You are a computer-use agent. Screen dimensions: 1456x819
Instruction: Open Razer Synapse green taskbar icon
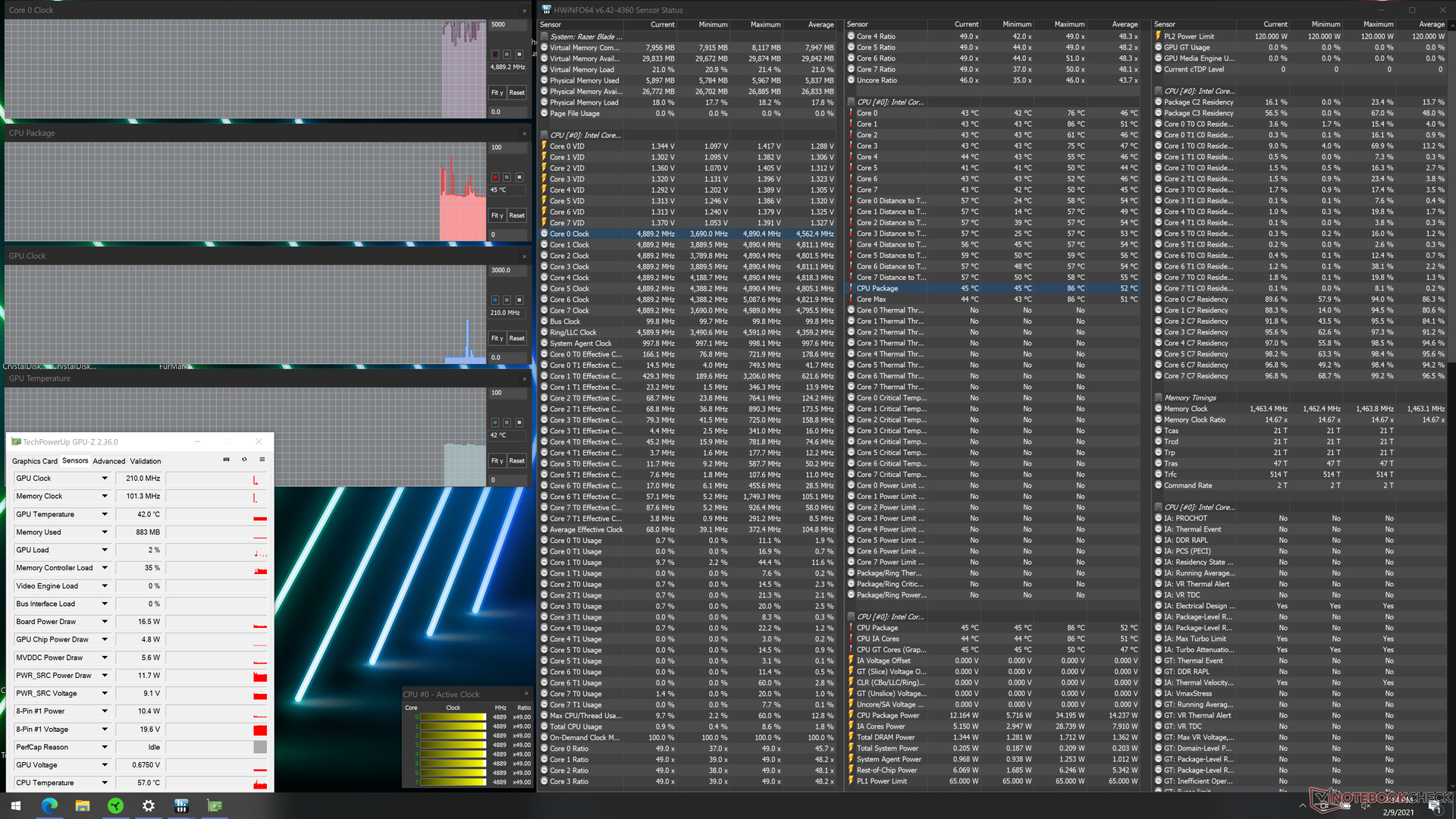(115, 805)
